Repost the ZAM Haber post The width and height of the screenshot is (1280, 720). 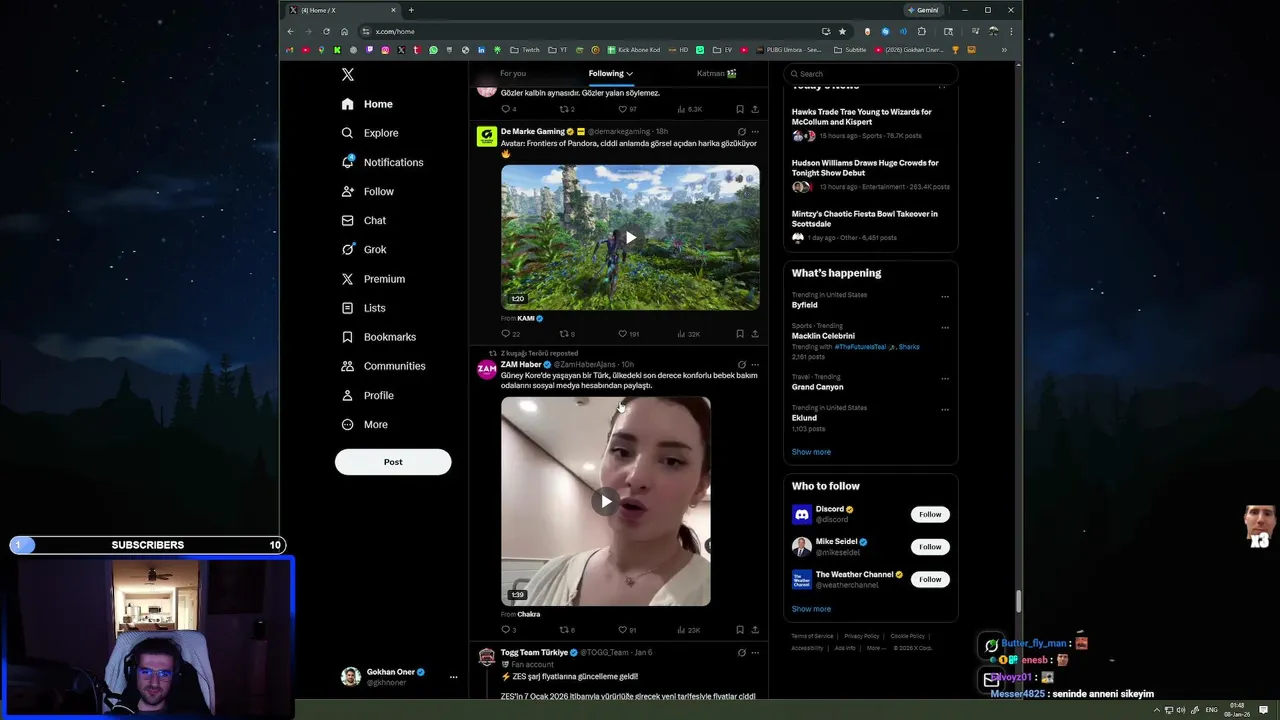point(564,630)
